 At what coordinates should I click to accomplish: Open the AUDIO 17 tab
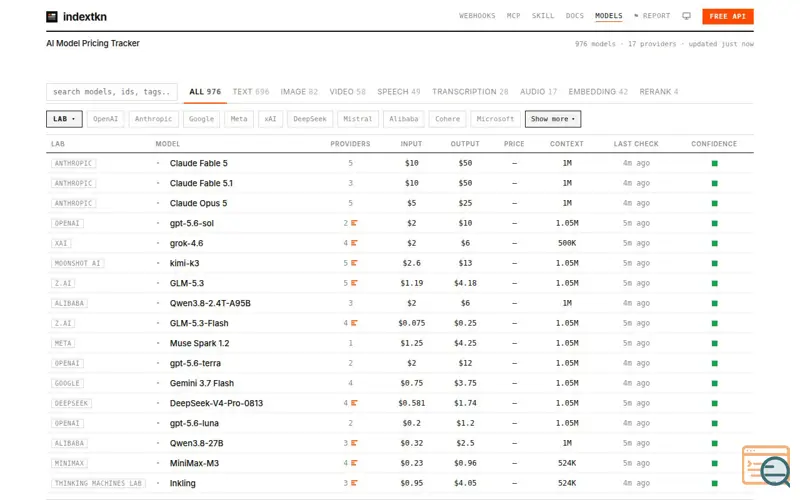point(538,92)
